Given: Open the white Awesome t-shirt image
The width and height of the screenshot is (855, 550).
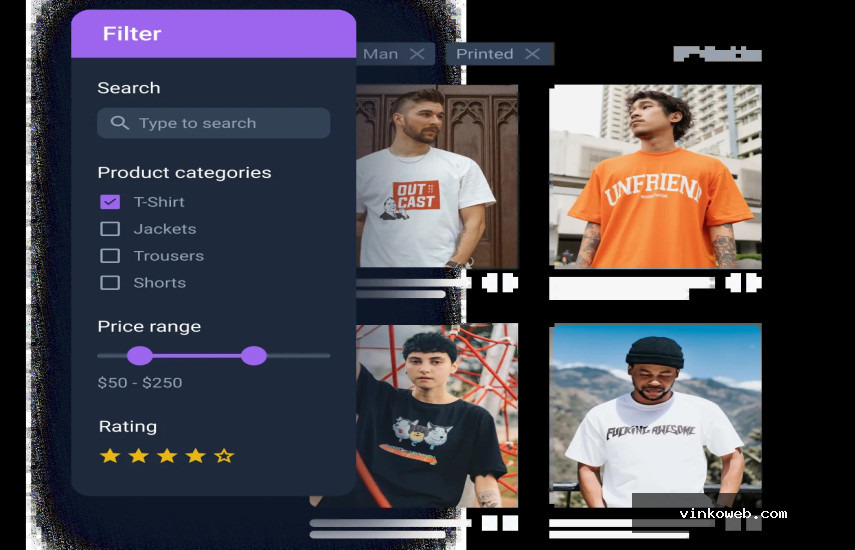Looking at the screenshot, I should [655, 416].
